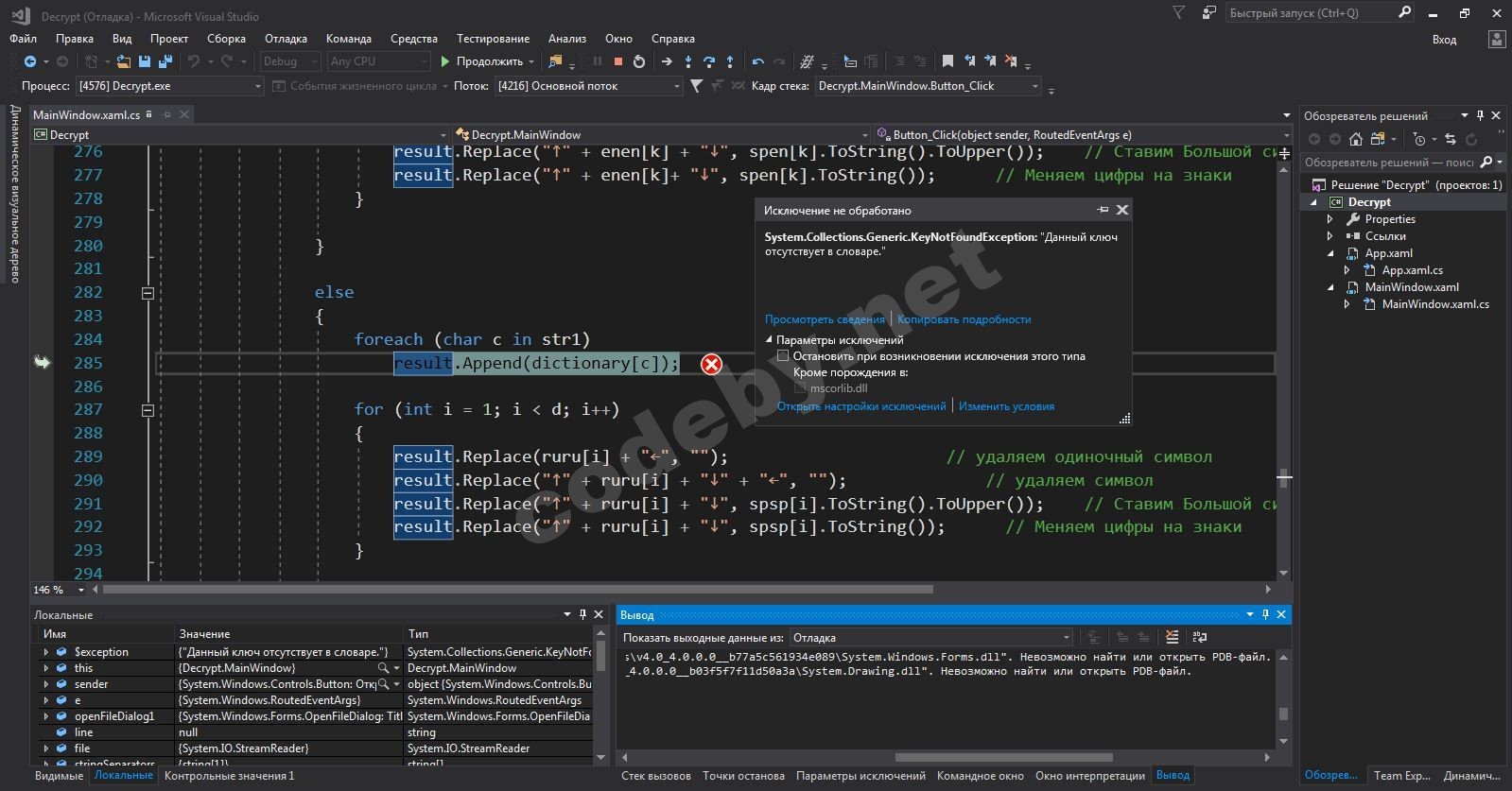The height and width of the screenshot is (791, 1512).
Task: Click the Step Into debug icon
Action: coord(687,61)
